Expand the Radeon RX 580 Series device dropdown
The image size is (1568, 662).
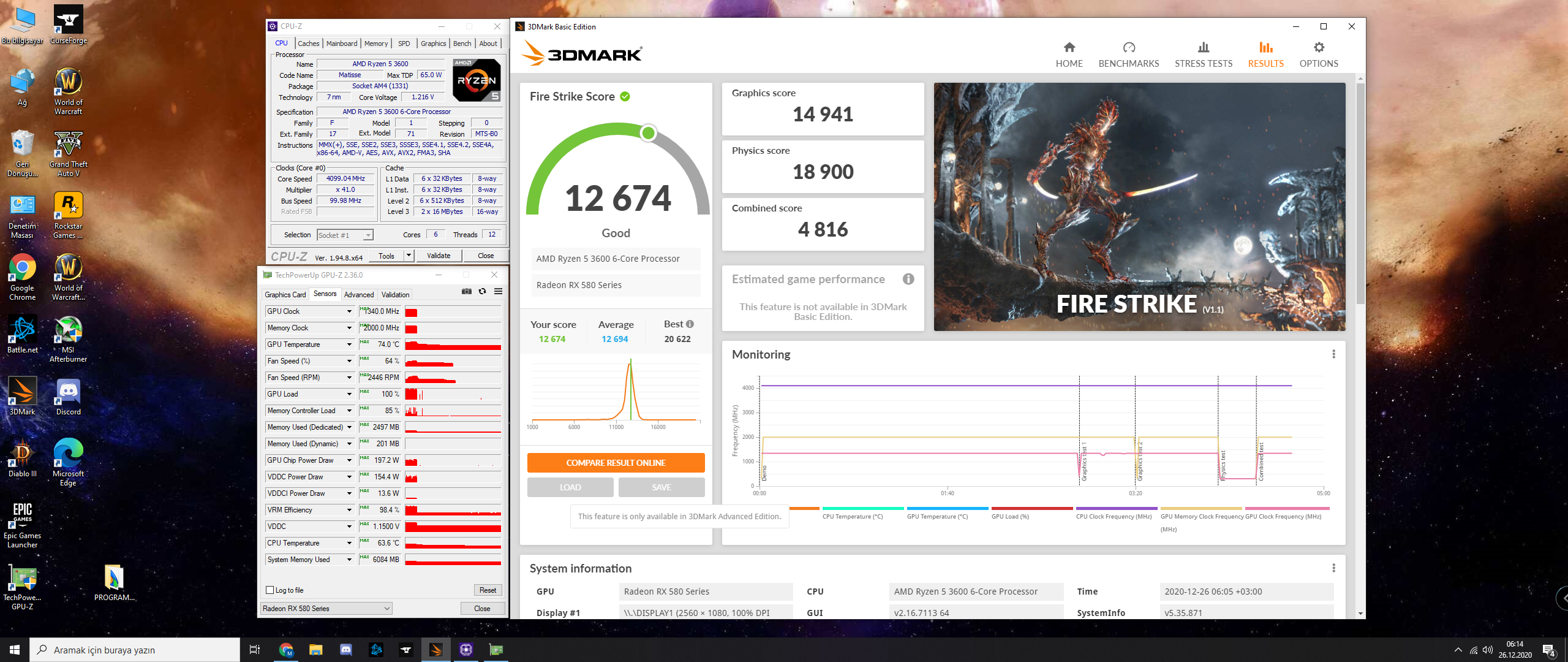387,609
